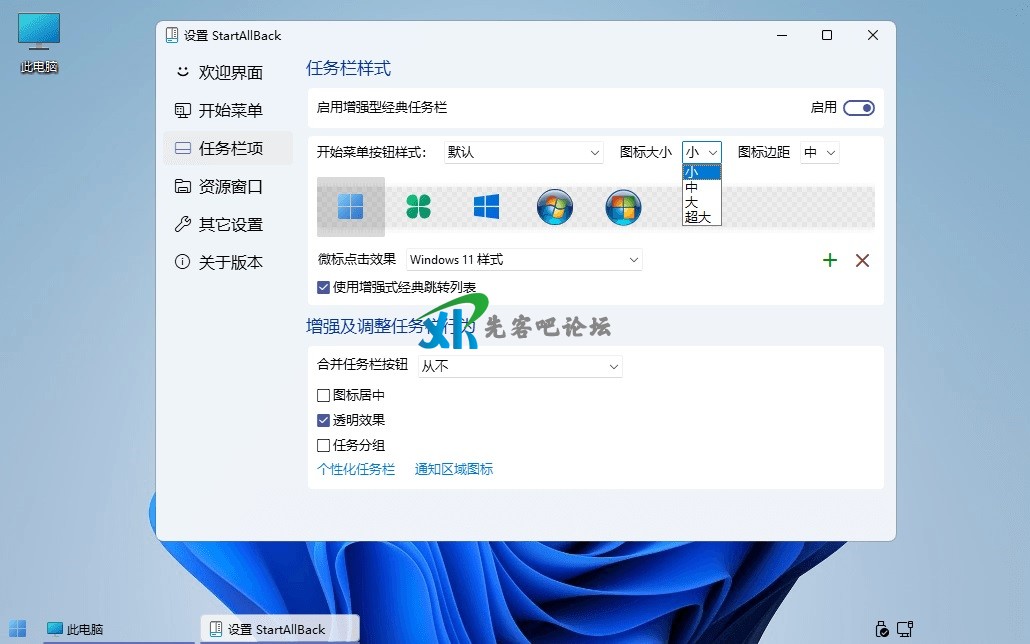Choose the green four-leaf clover start icon

[418, 207]
